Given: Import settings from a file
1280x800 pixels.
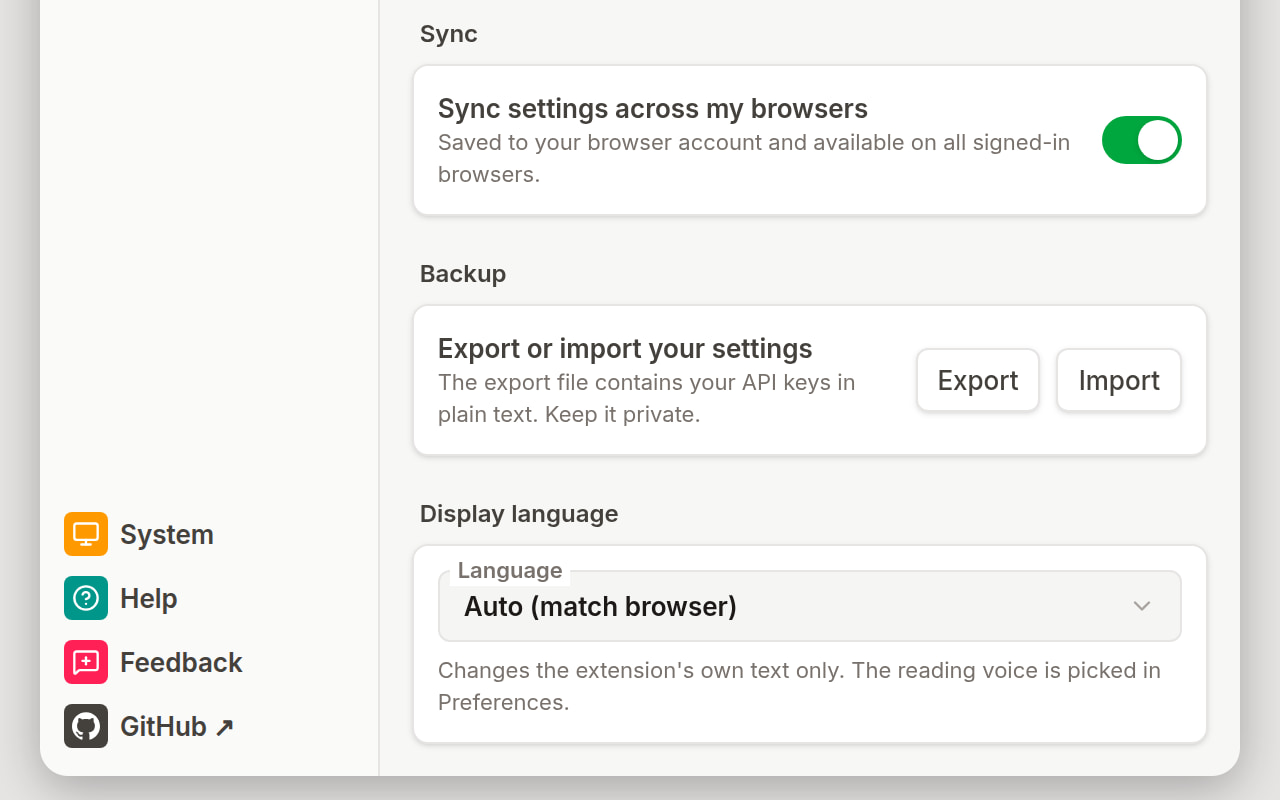Looking at the screenshot, I should coord(1119,380).
